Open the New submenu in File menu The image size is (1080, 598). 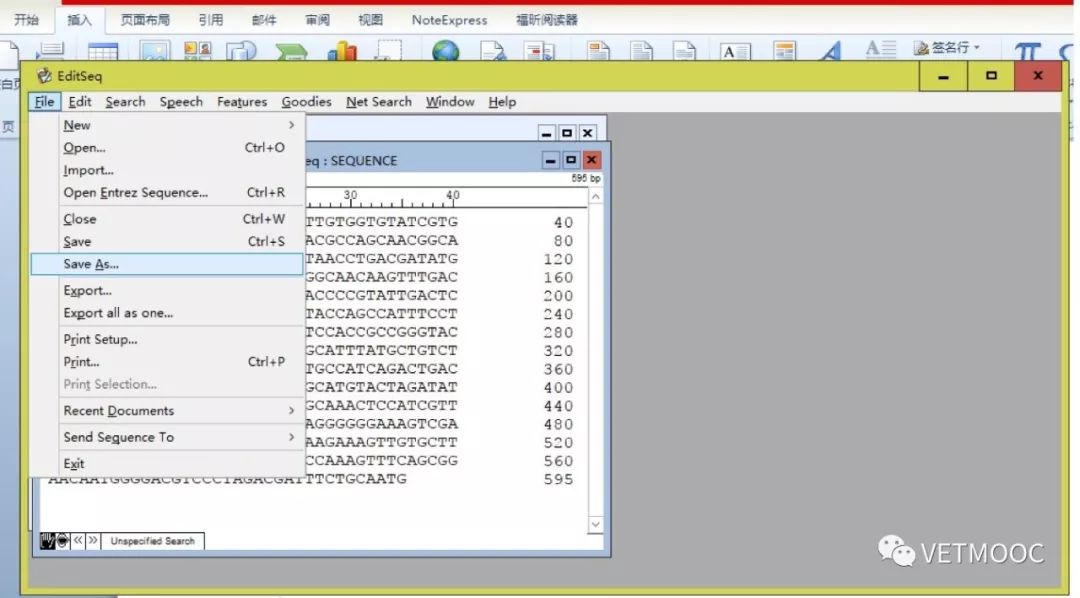(167, 125)
